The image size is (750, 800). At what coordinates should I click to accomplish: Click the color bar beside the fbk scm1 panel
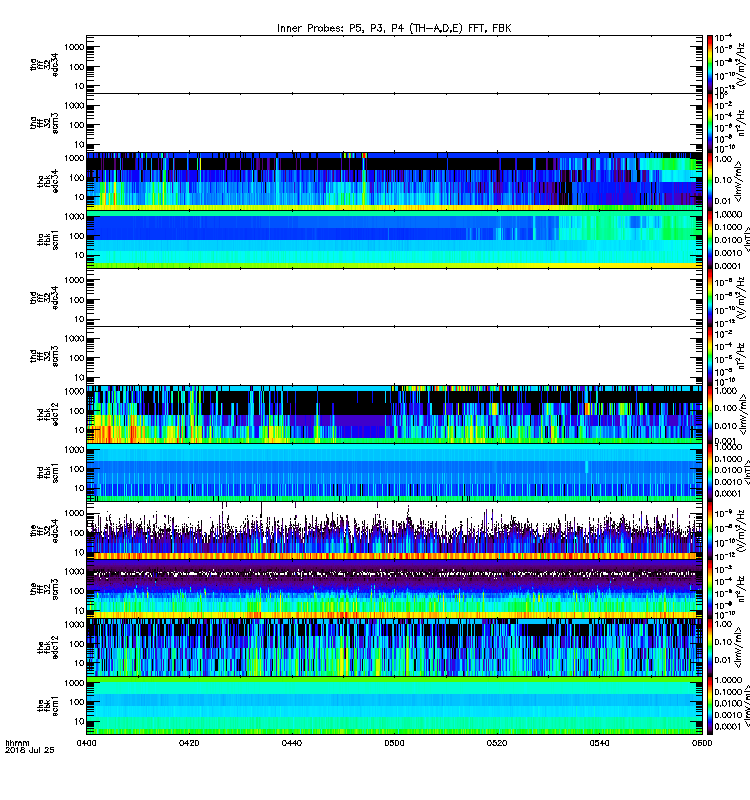(710, 706)
